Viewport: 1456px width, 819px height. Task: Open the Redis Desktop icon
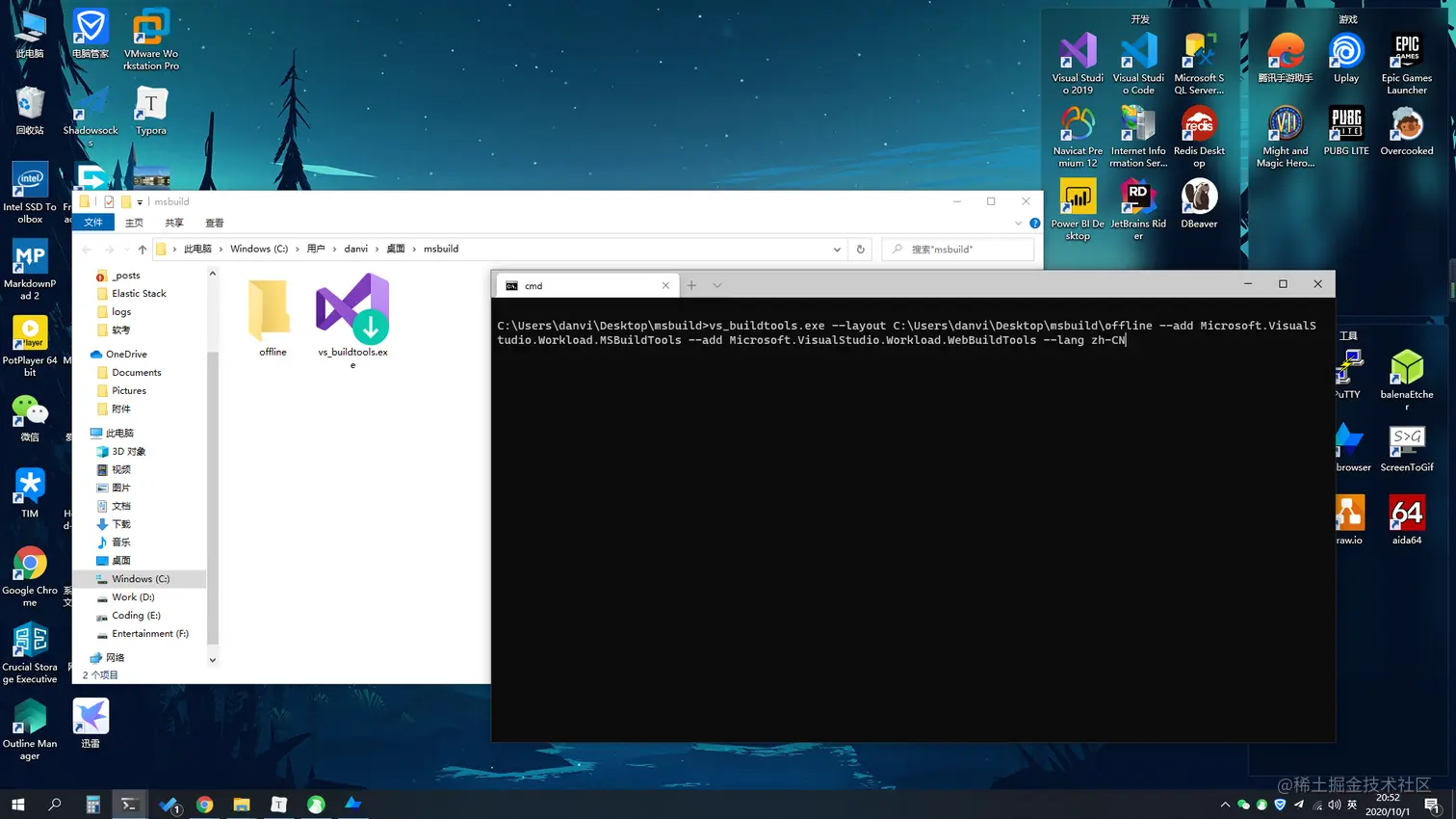coord(1199,136)
